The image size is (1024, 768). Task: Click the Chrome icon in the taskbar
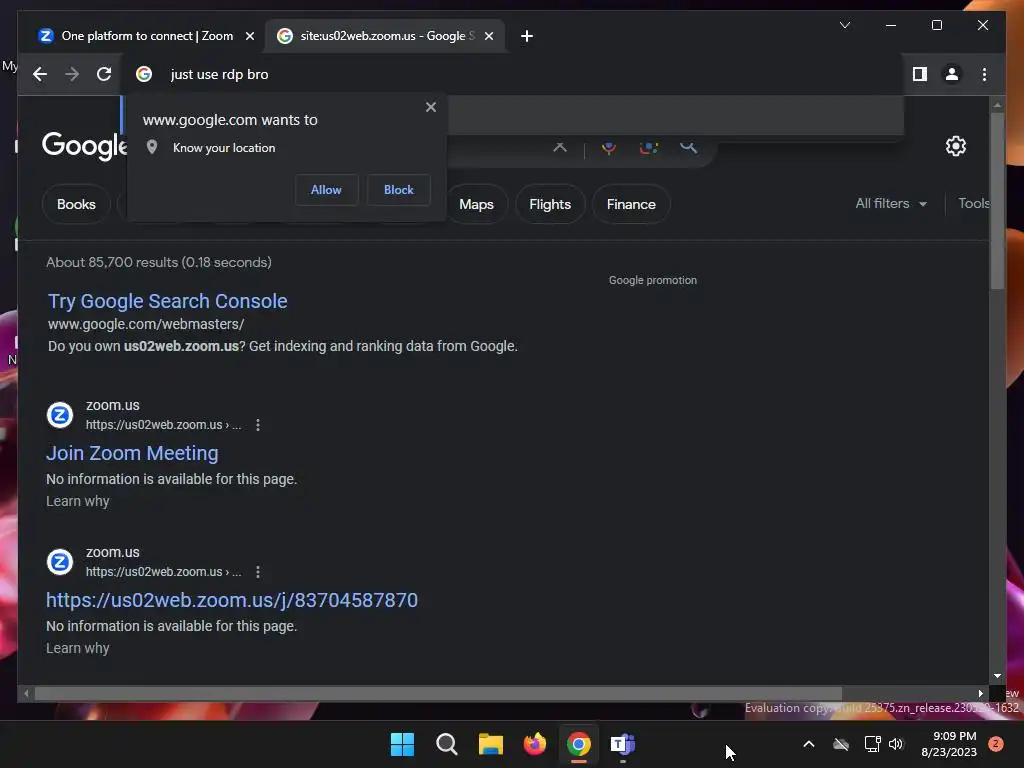coord(579,744)
